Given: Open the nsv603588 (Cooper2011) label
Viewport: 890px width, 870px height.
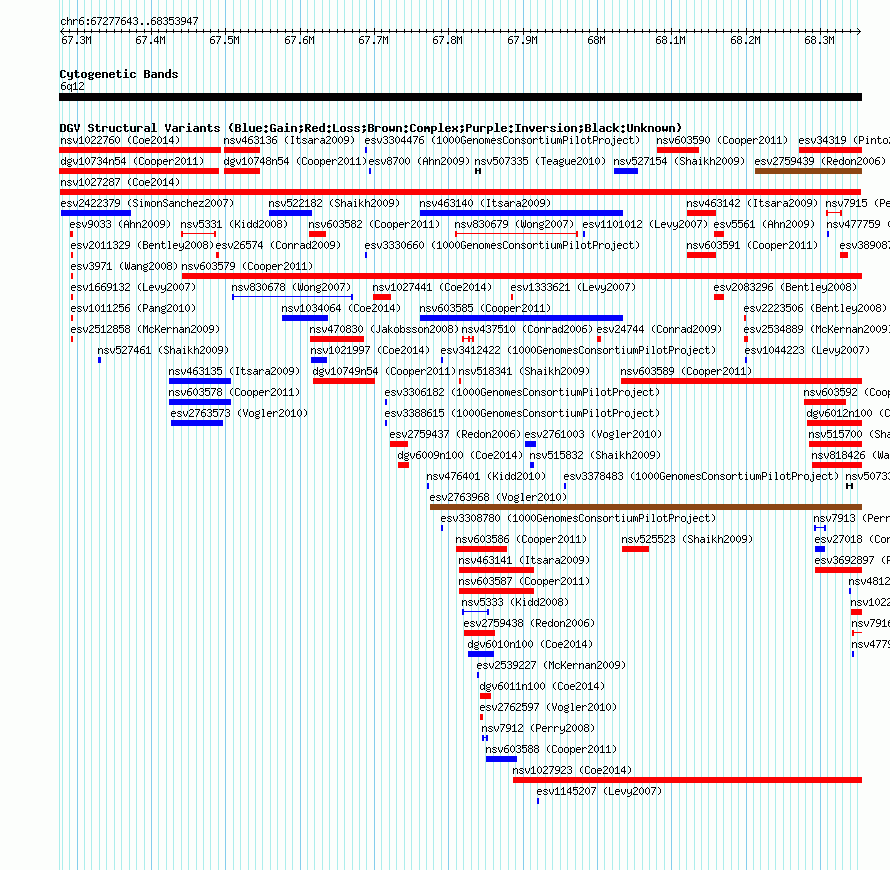Looking at the screenshot, I should 551,749.
